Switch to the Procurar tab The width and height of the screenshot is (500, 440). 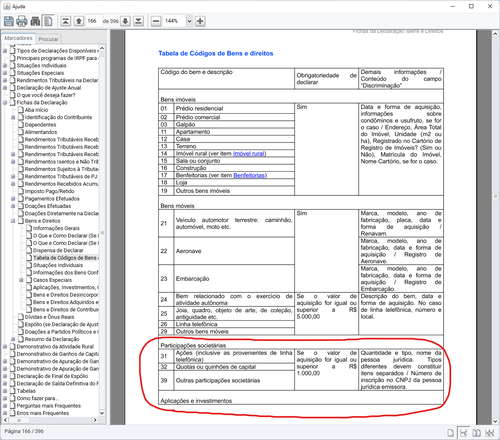[x=48, y=39]
